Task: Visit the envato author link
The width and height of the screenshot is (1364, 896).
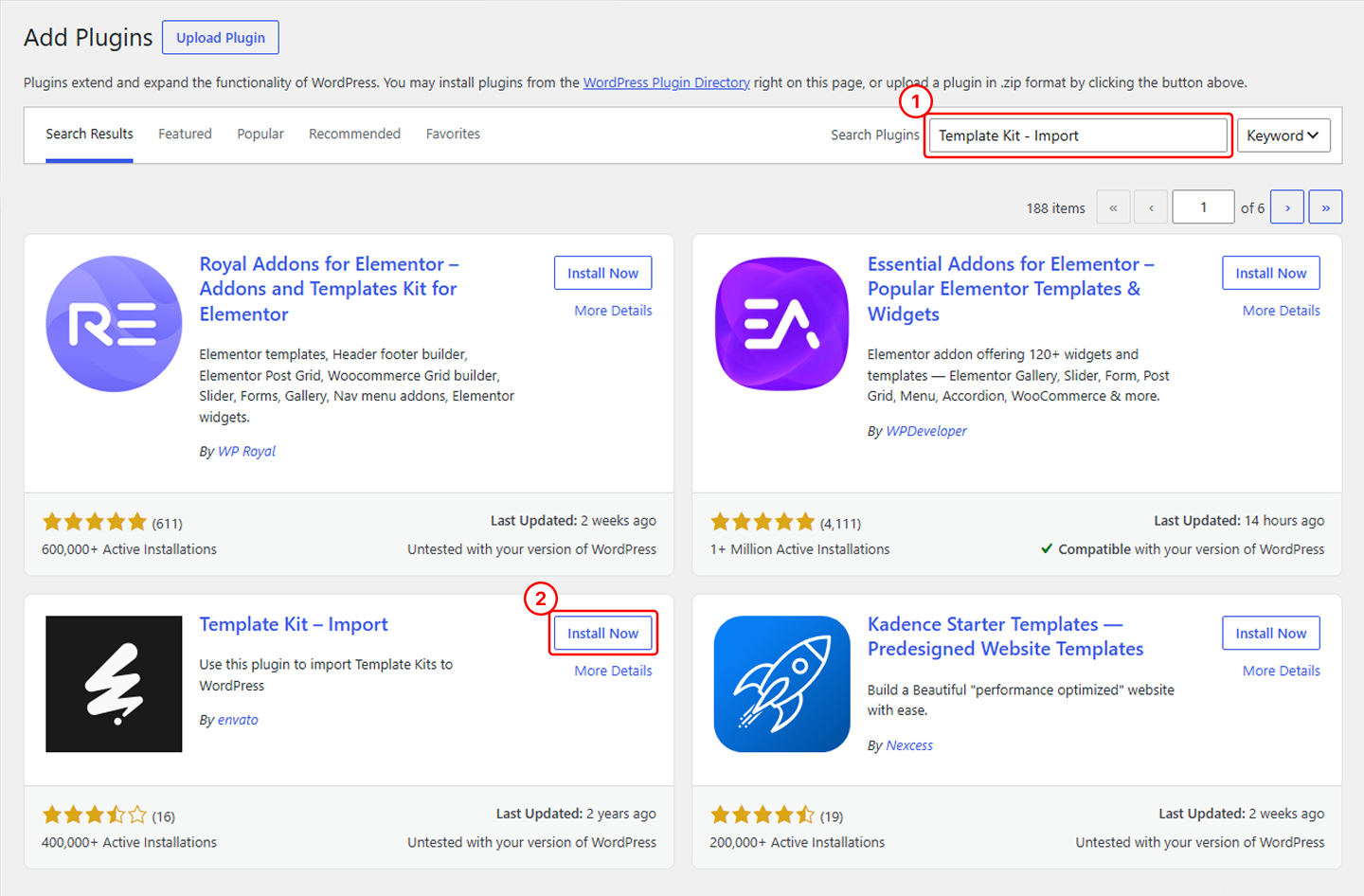Action: pyautogui.click(x=238, y=720)
